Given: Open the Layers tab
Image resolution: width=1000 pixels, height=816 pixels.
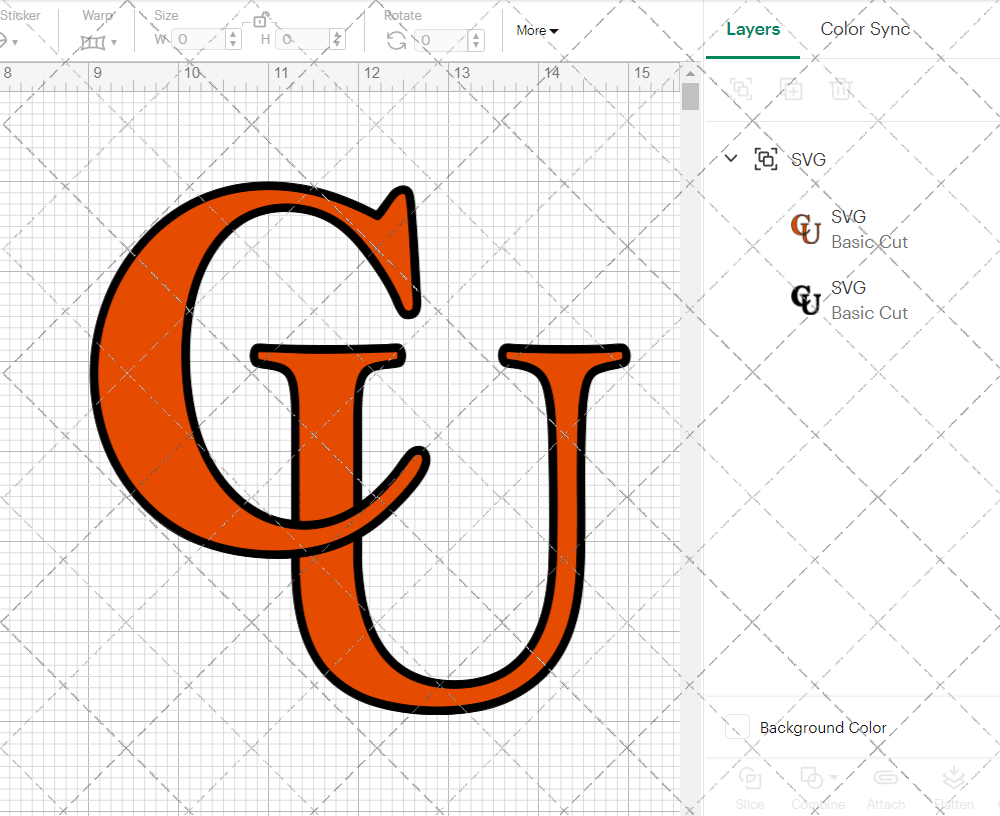Looking at the screenshot, I should coord(752,29).
